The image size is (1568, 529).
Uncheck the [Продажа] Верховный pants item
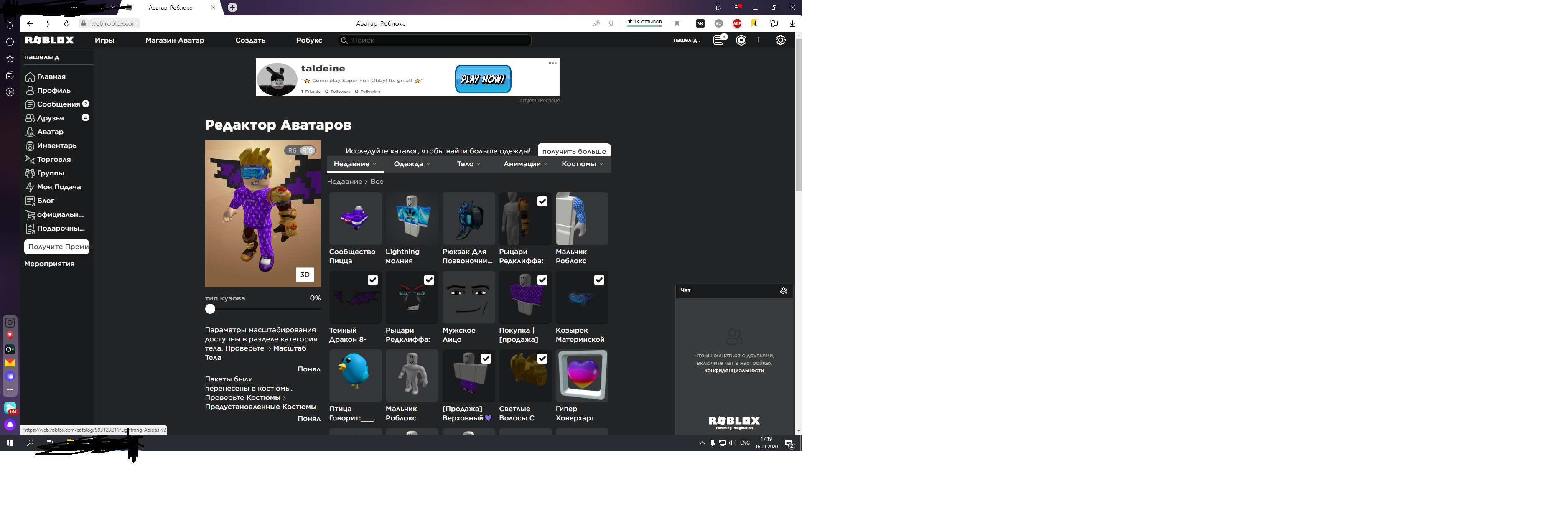click(486, 359)
